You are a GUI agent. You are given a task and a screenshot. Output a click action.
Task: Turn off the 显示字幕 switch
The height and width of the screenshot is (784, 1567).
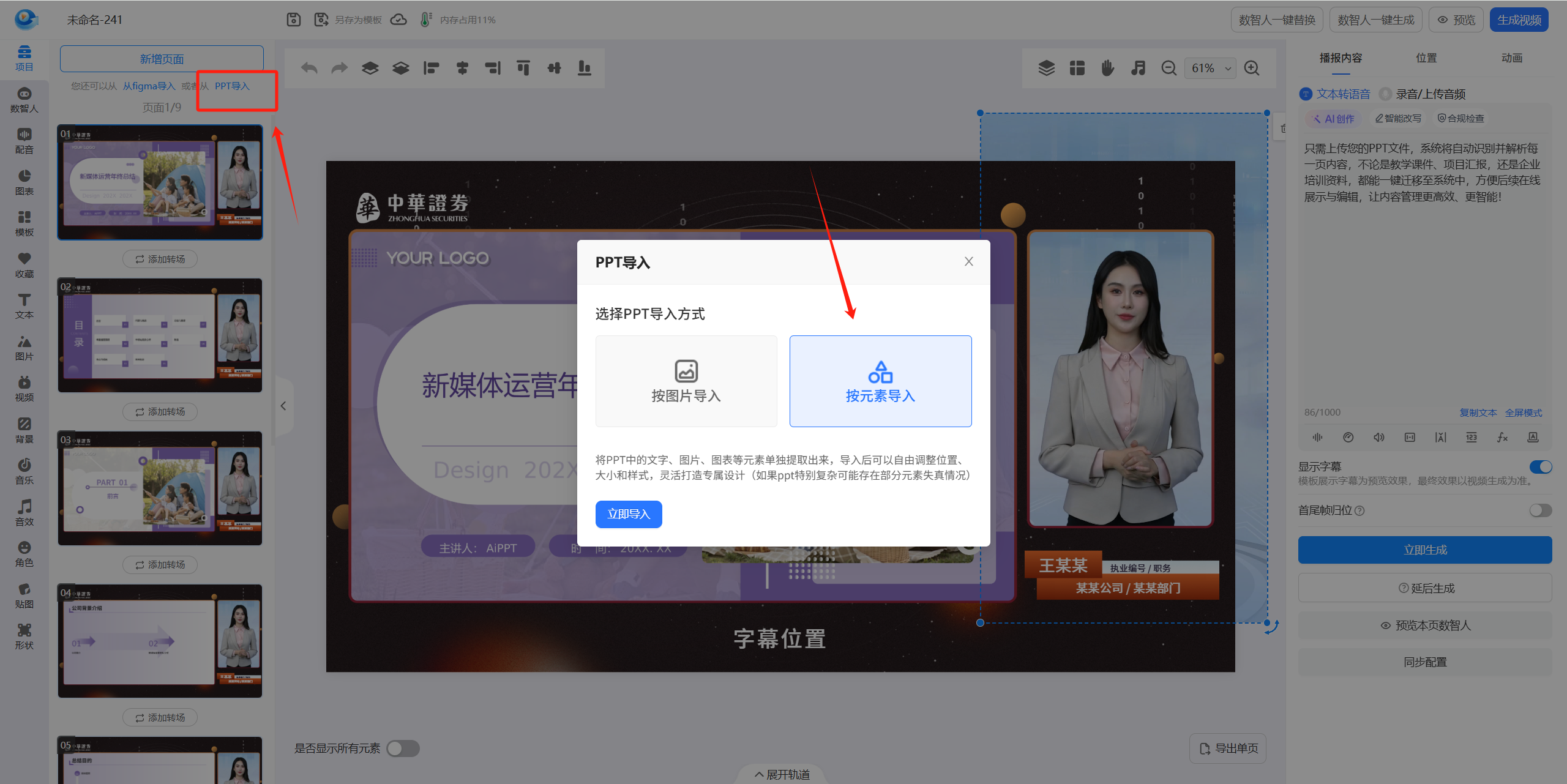[x=1540, y=467]
